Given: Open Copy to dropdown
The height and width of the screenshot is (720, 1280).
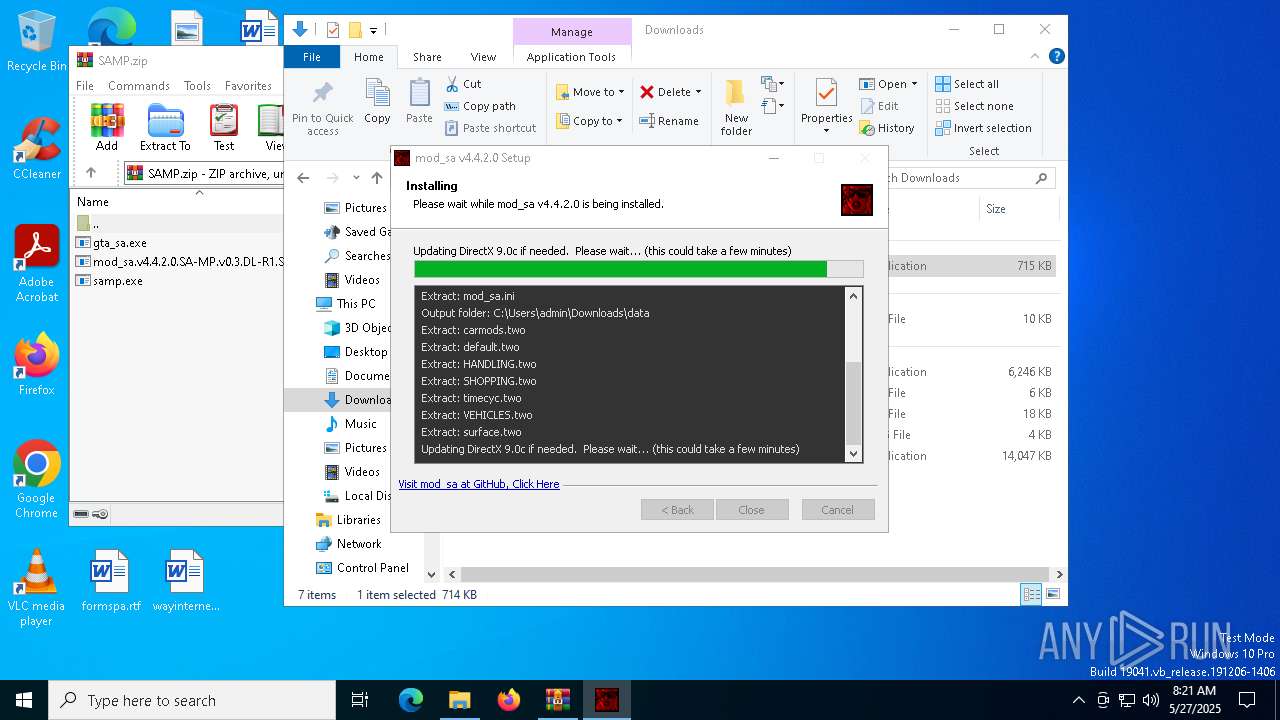Looking at the screenshot, I should click(x=589, y=121).
